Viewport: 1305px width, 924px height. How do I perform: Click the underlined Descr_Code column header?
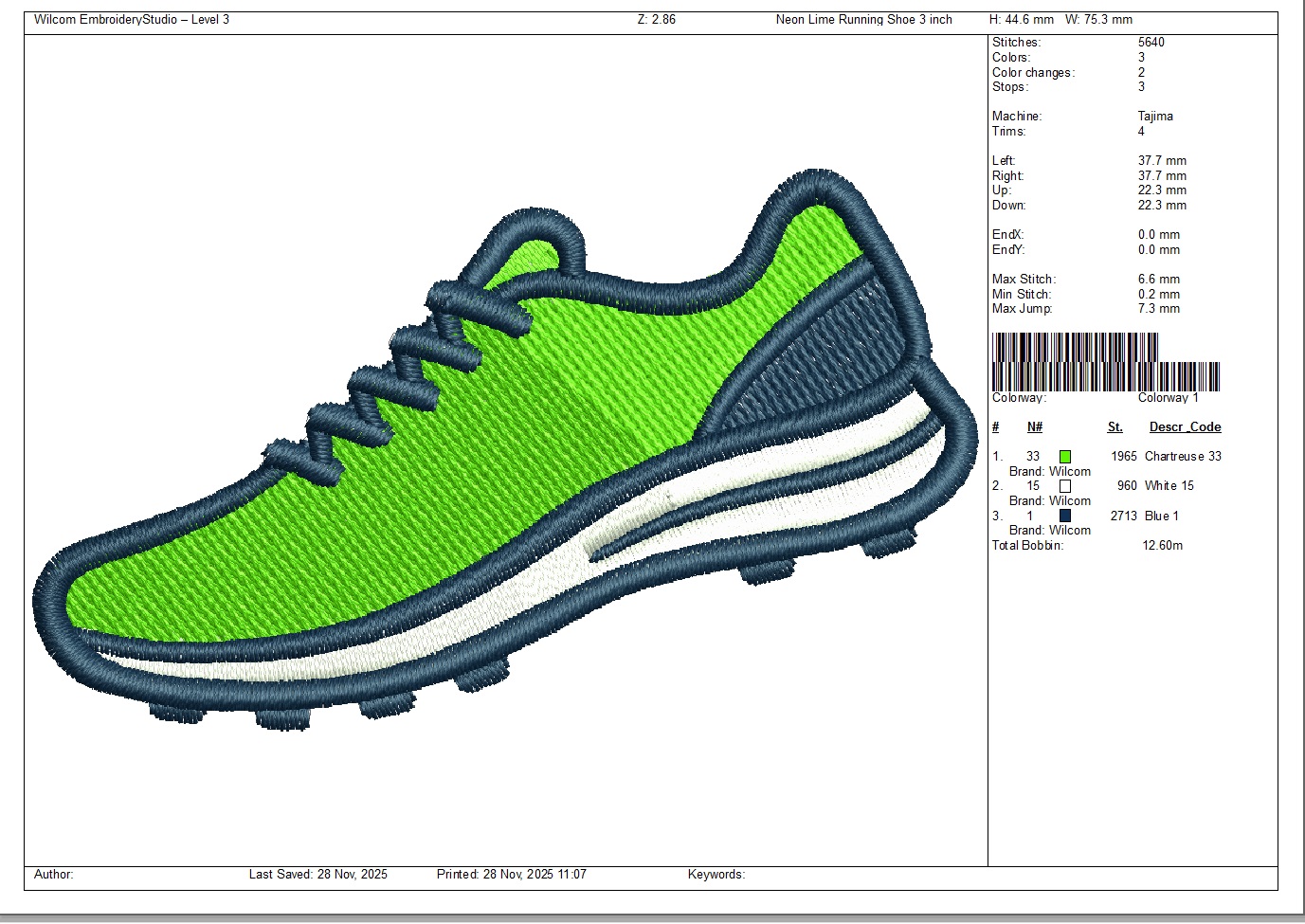[1185, 427]
